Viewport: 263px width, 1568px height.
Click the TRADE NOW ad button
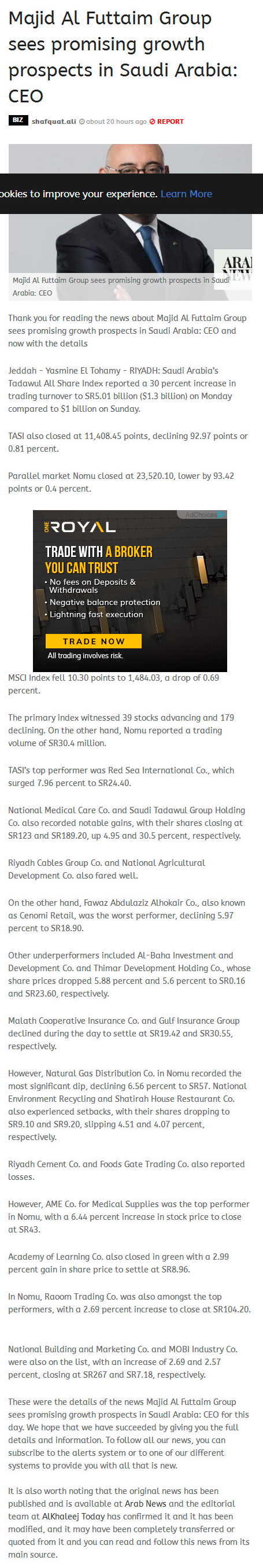tap(93, 641)
